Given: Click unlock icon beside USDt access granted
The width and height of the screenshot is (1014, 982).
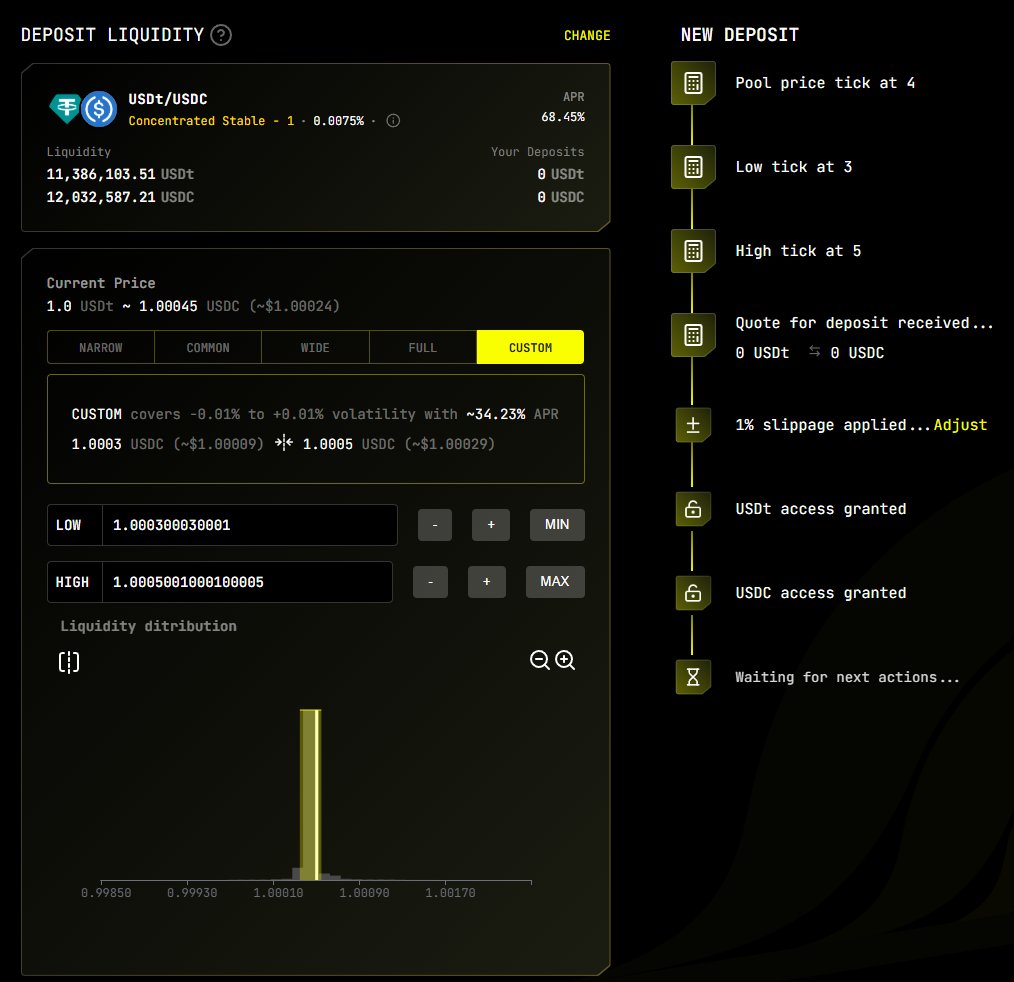Looking at the screenshot, I should click(693, 509).
